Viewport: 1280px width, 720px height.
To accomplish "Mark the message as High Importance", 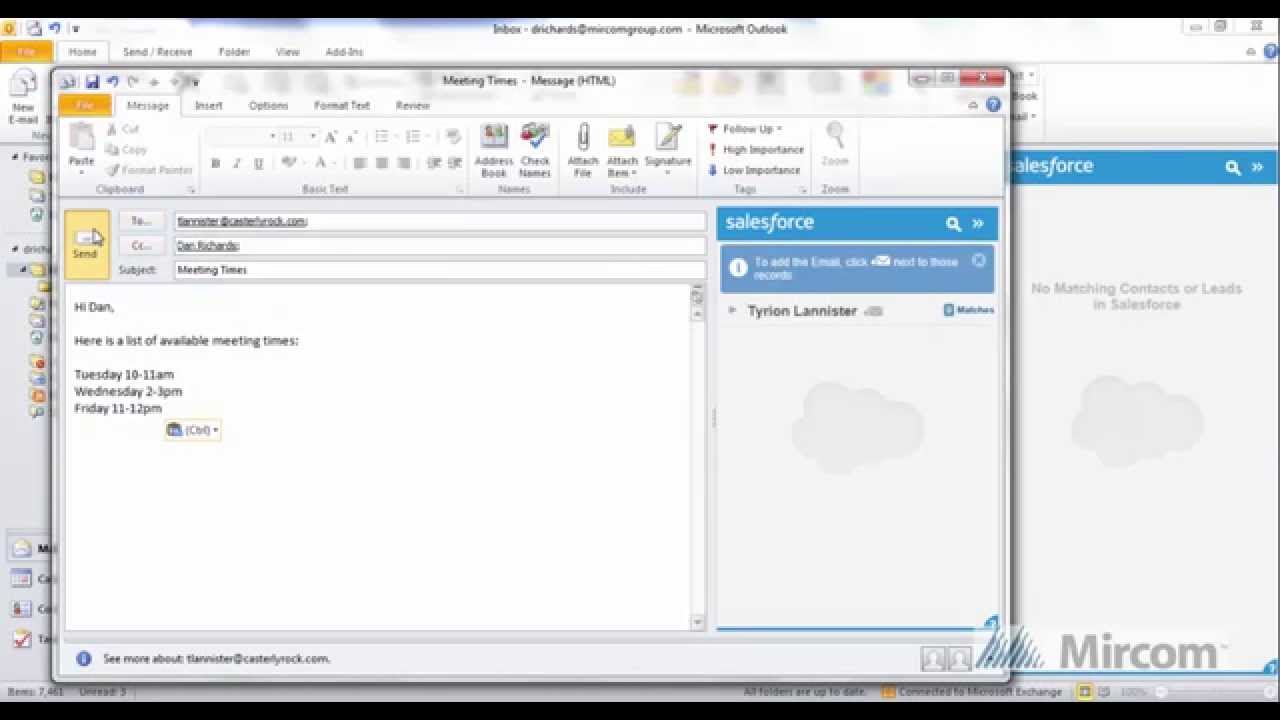I will (x=755, y=150).
